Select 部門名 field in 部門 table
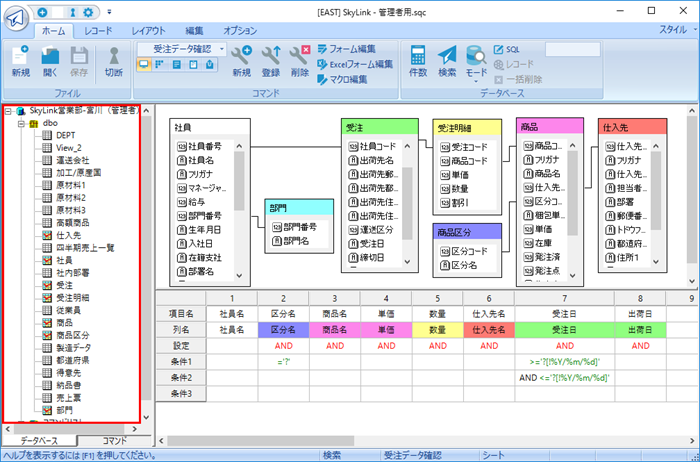This screenshot has height=462, width=700. [x=293, y=241]
